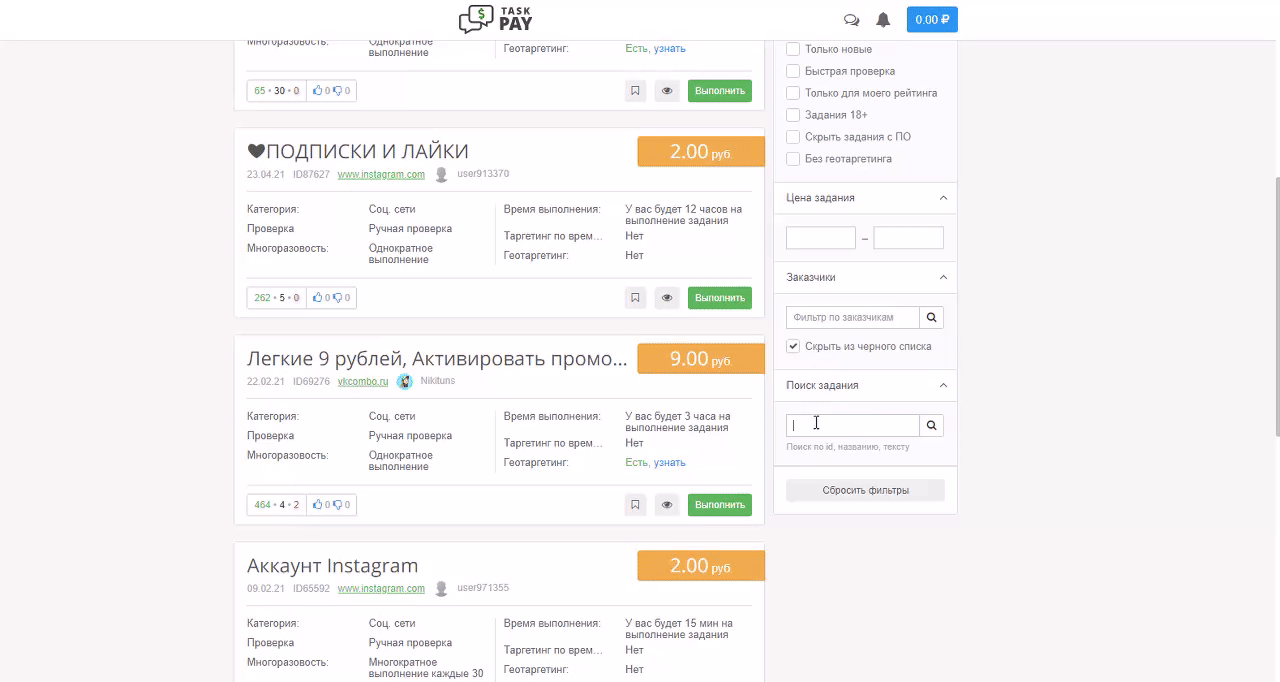Screen dimensions: 1280x682
Task: Open www.instagram.com link in Аккаунт Instagram card
Action: point(381,588)
